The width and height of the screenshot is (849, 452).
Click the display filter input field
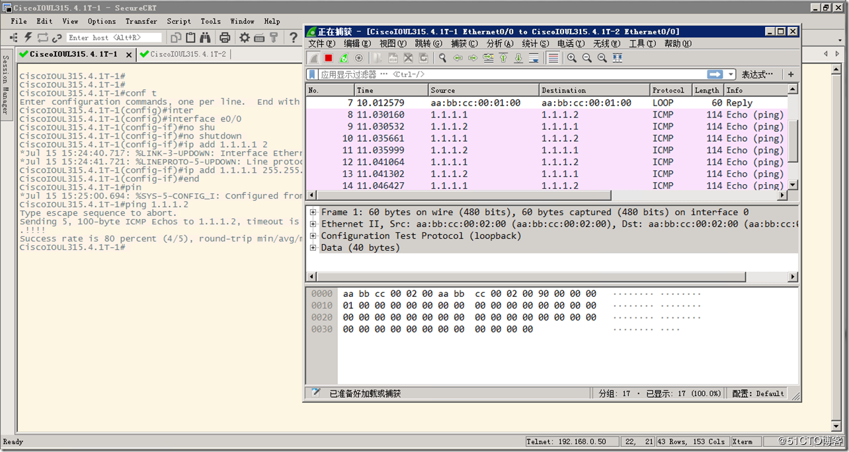(x=512, y=74)
